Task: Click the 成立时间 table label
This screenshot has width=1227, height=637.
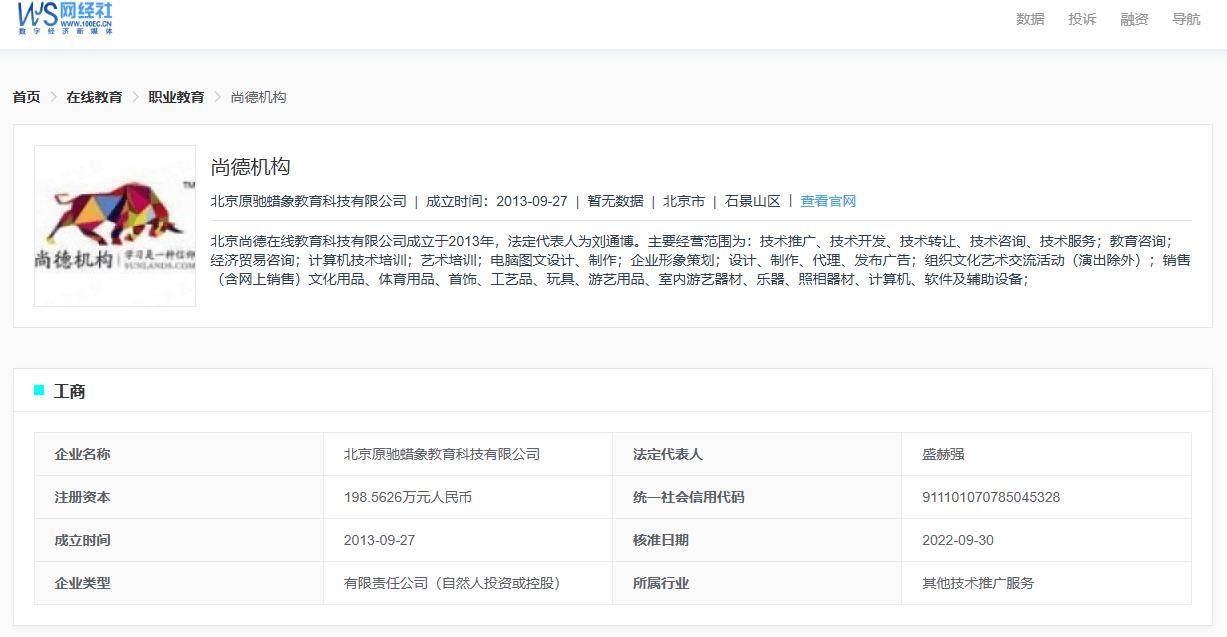Action: point(82,540)
